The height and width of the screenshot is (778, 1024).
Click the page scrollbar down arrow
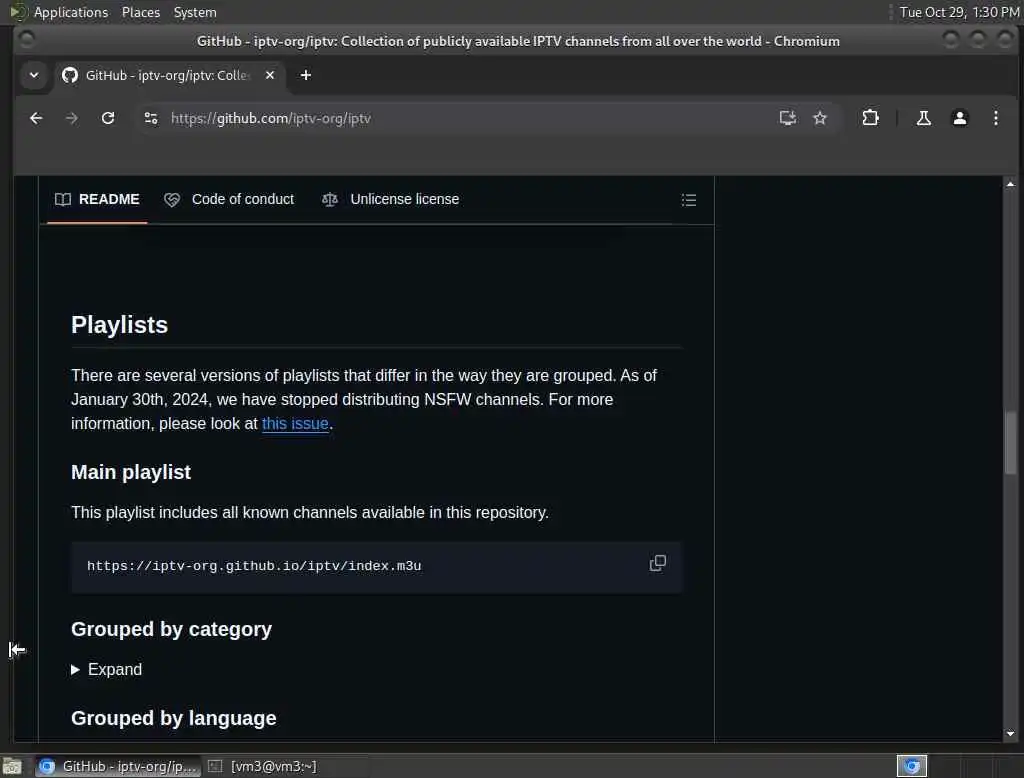[x=1010, y=734]
